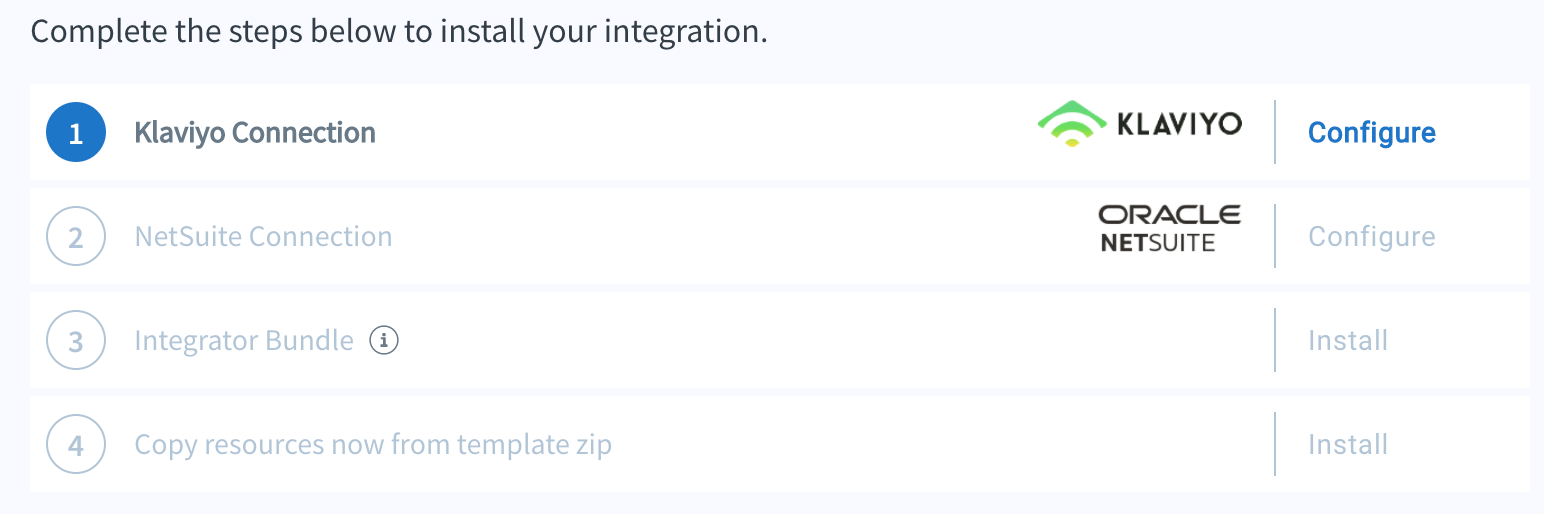Click the Integrator Bundle step title
The width and height of the screenshot is (1544, 514).
point(244,341)
